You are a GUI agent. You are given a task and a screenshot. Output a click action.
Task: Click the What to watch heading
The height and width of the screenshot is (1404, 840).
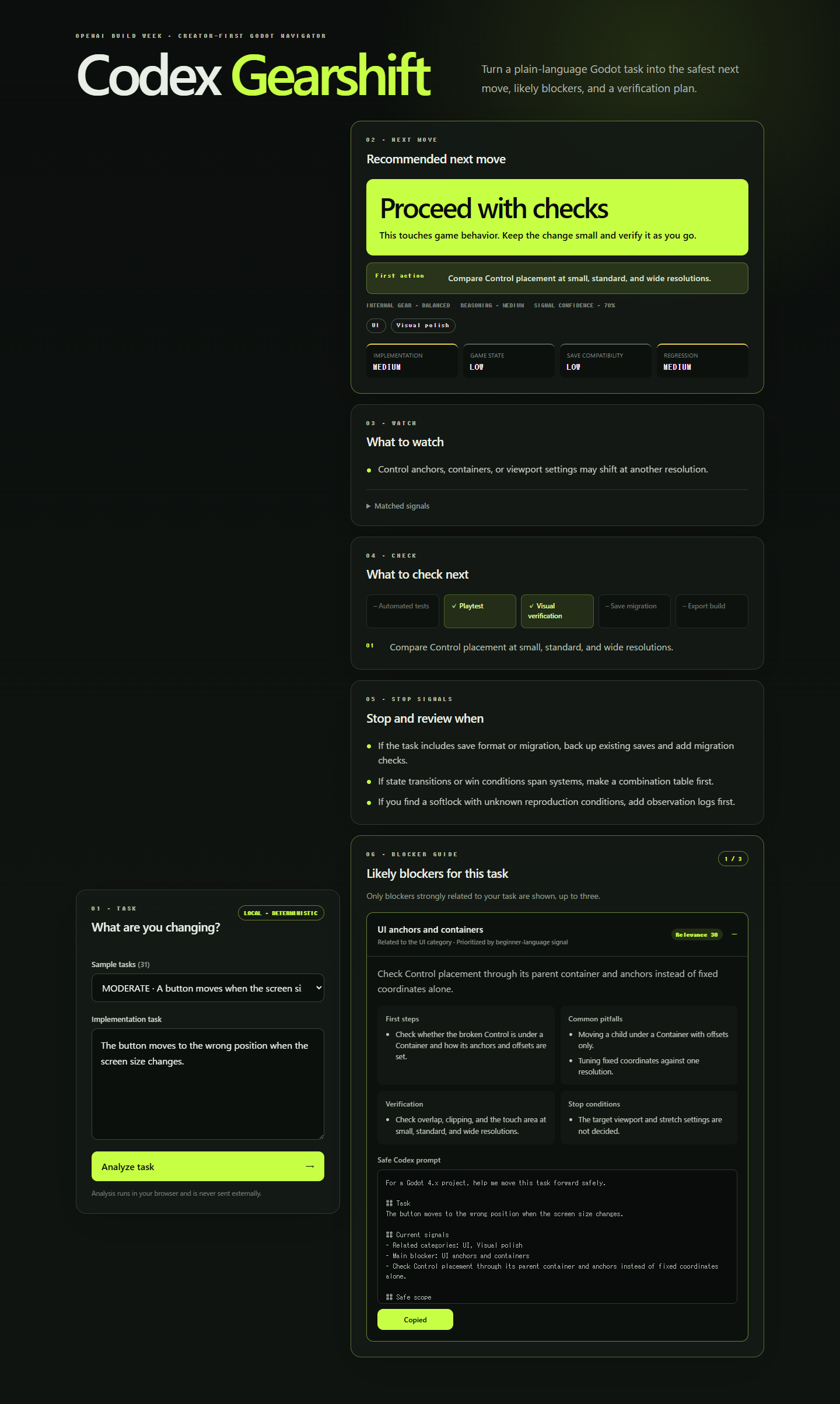point(405,442)
